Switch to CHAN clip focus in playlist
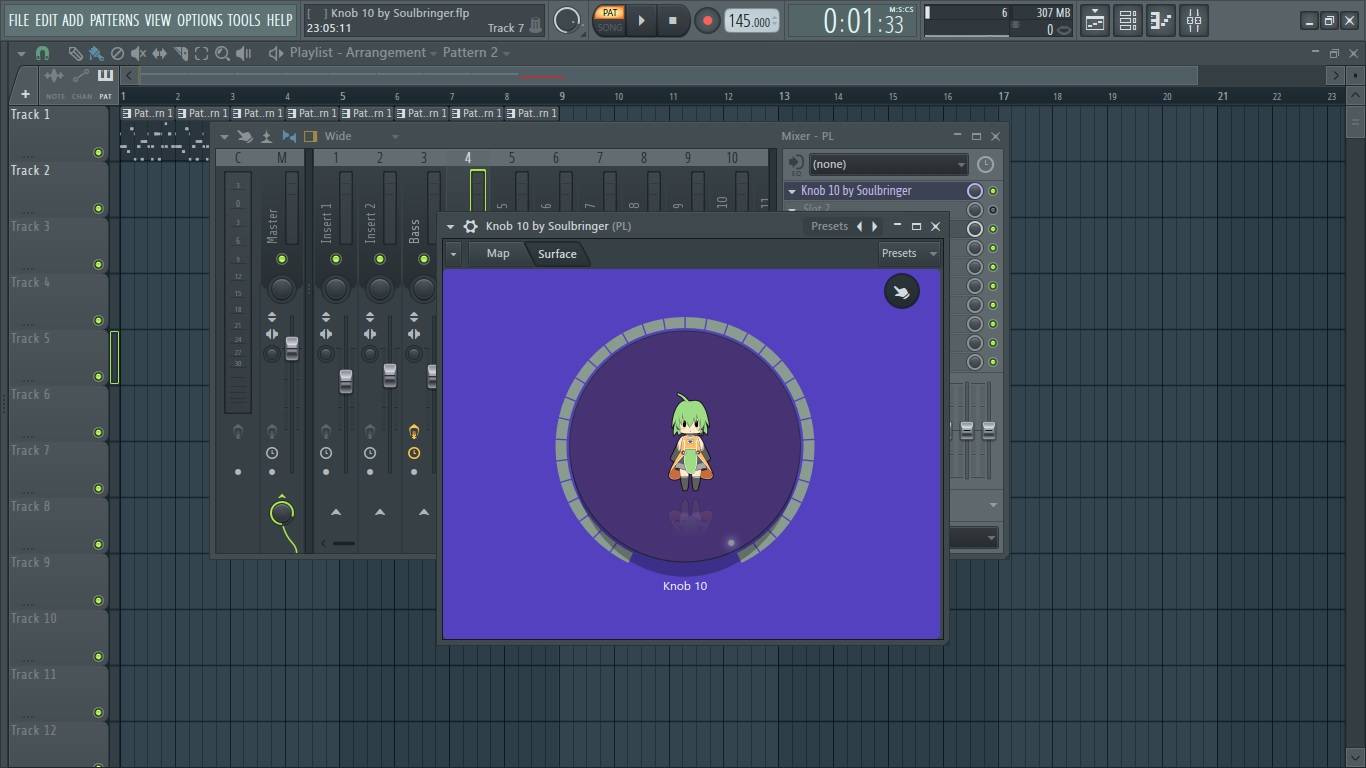 (81, 81)
